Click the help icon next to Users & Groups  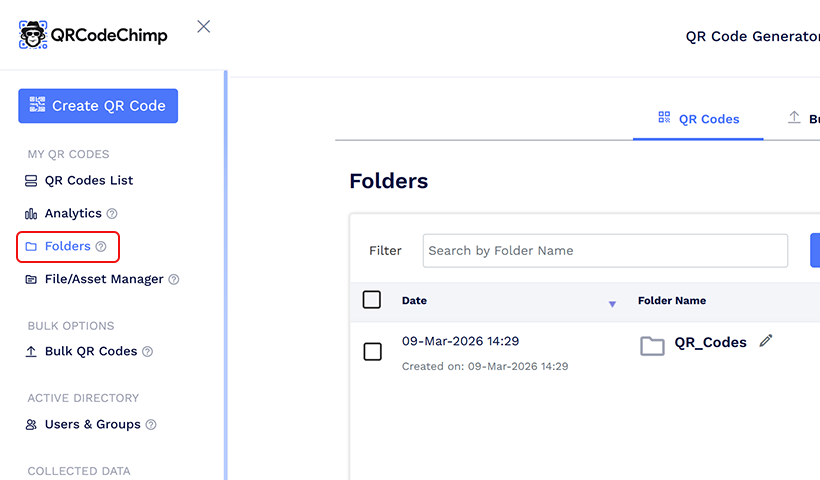[x=151, y=425]
